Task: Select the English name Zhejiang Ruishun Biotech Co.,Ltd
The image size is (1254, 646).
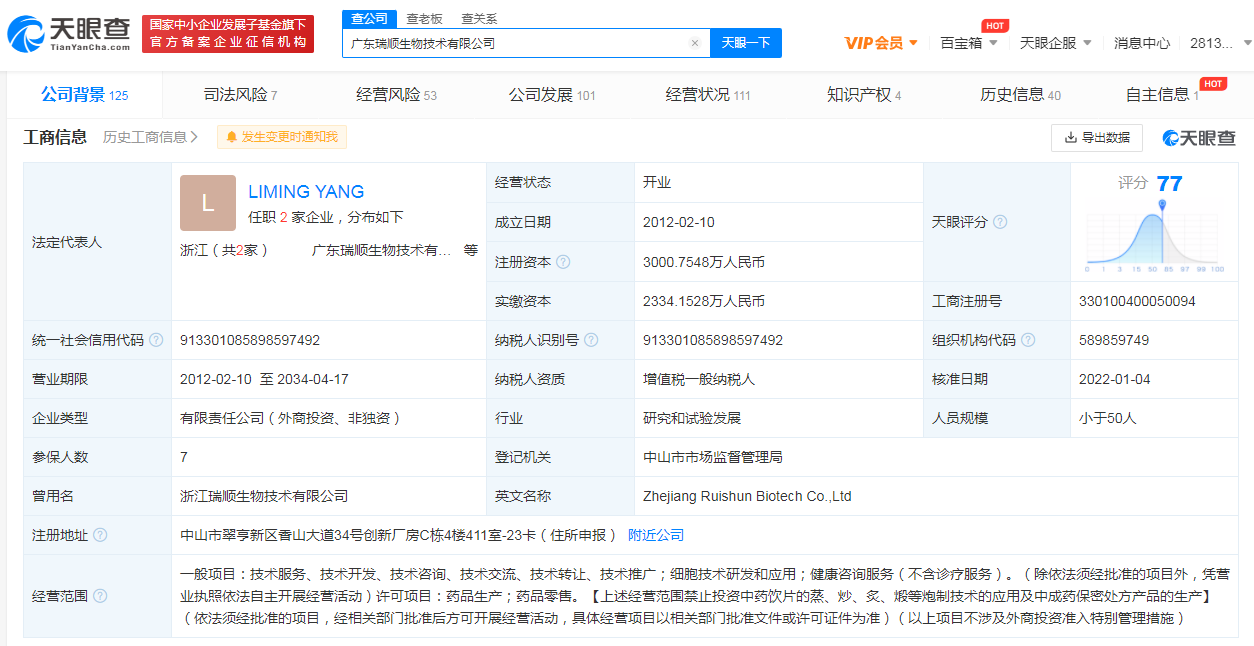Action: point(747,496)
